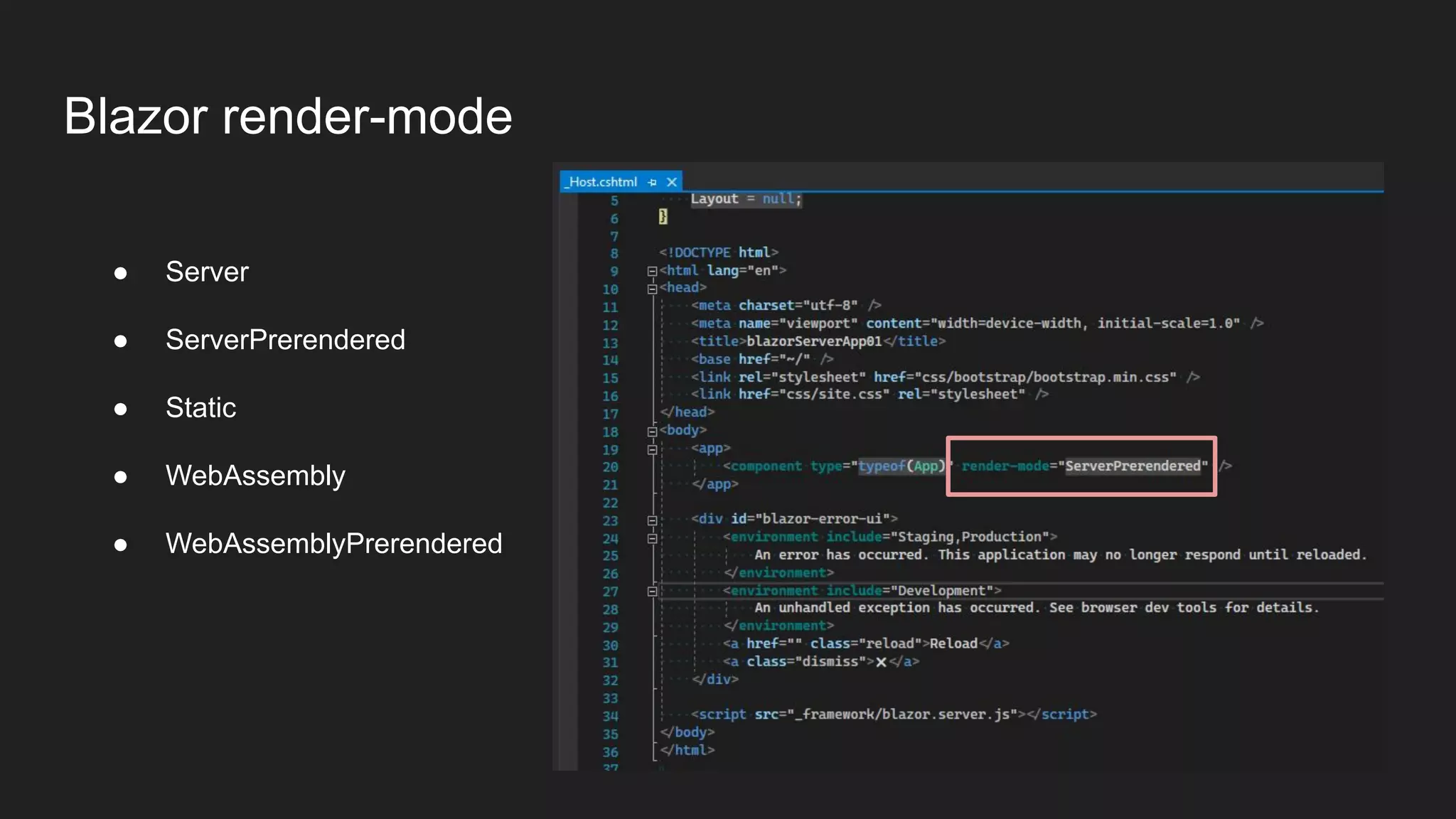The image size is (1456, 819).
Task: Click the closing </app> tag
Action: click(715, 484)
